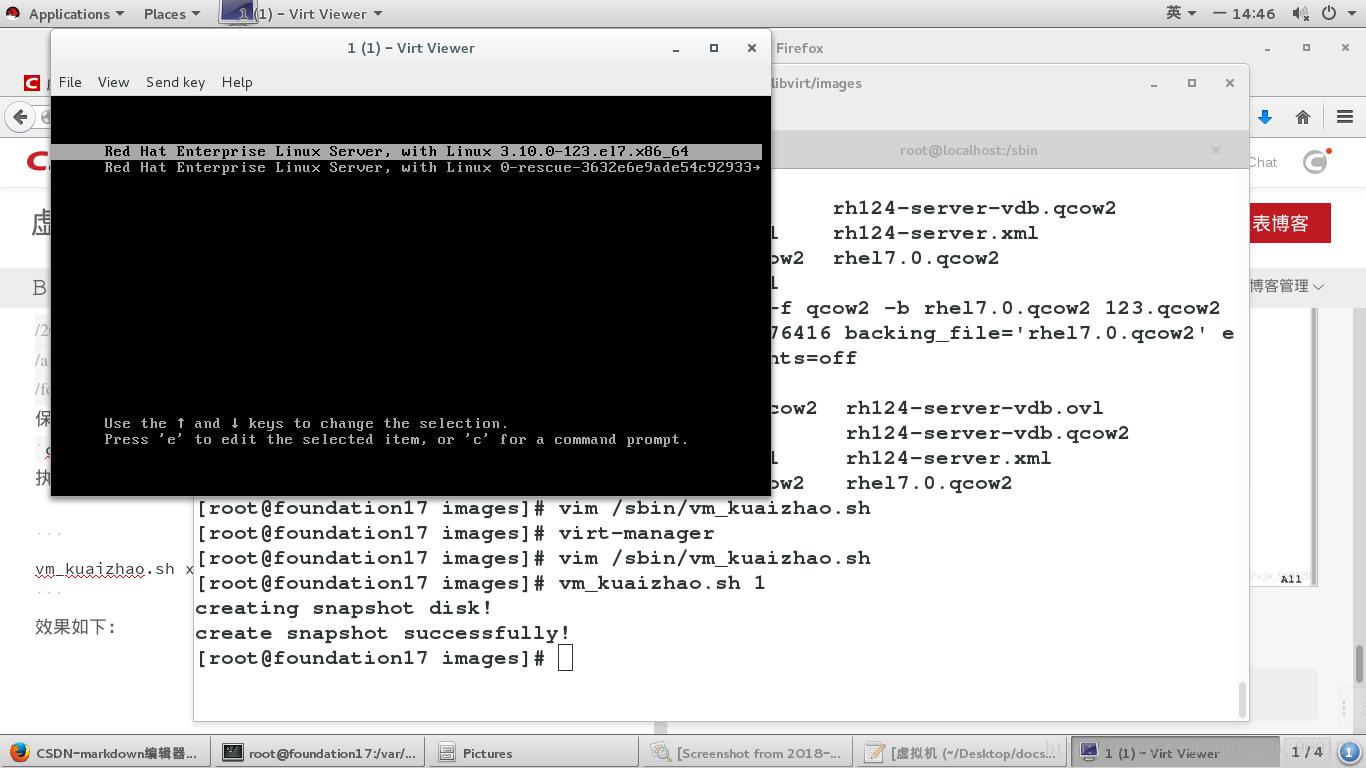This screenshot has height=768, width=1366.
Task: Close the root@localhost:/sbin terminal tab
Action: coord(1216,150)
